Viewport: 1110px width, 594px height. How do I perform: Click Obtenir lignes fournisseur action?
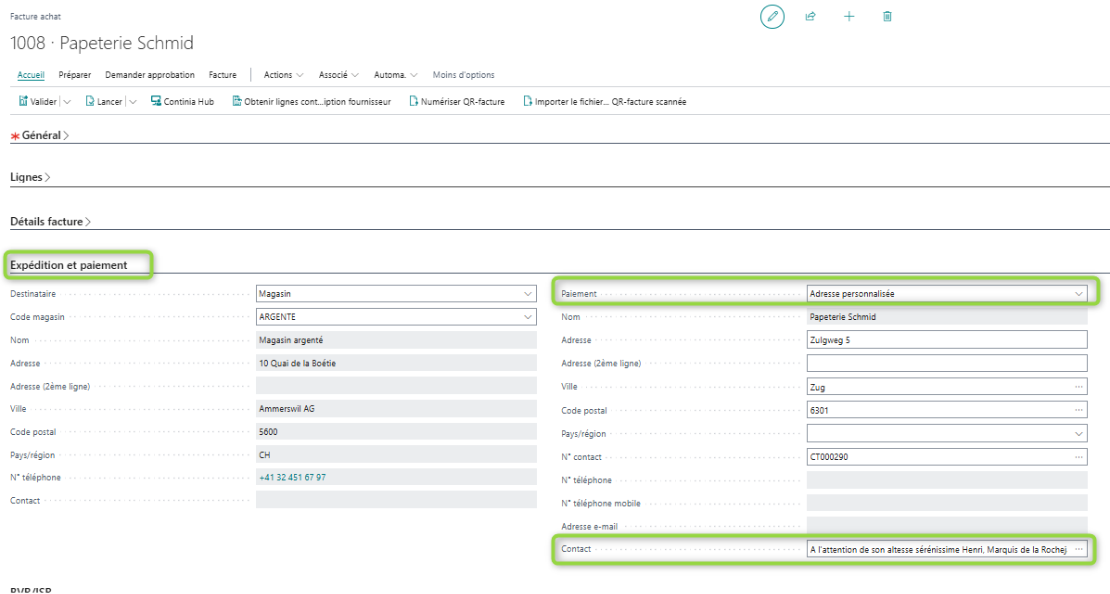(311, 102)
